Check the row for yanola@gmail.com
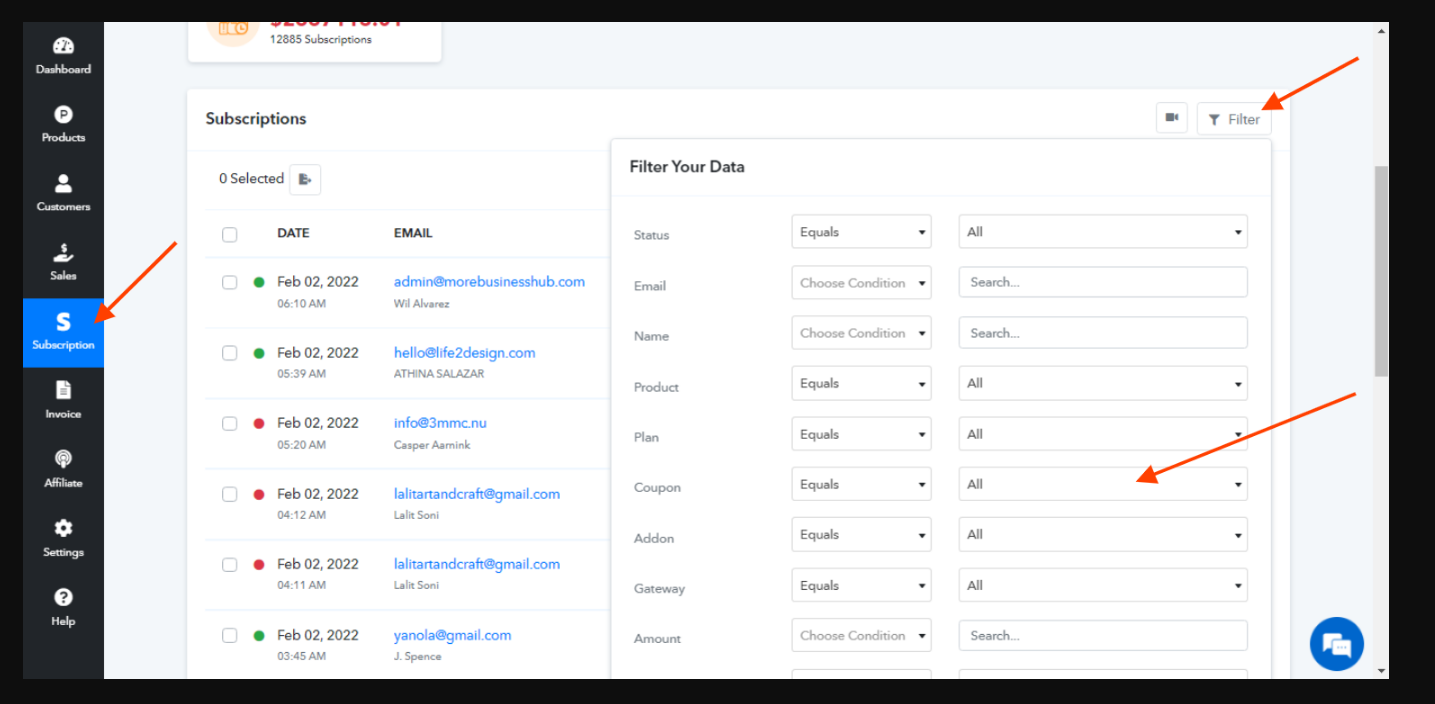This screenshot has height=704, width=1435. 230,635
